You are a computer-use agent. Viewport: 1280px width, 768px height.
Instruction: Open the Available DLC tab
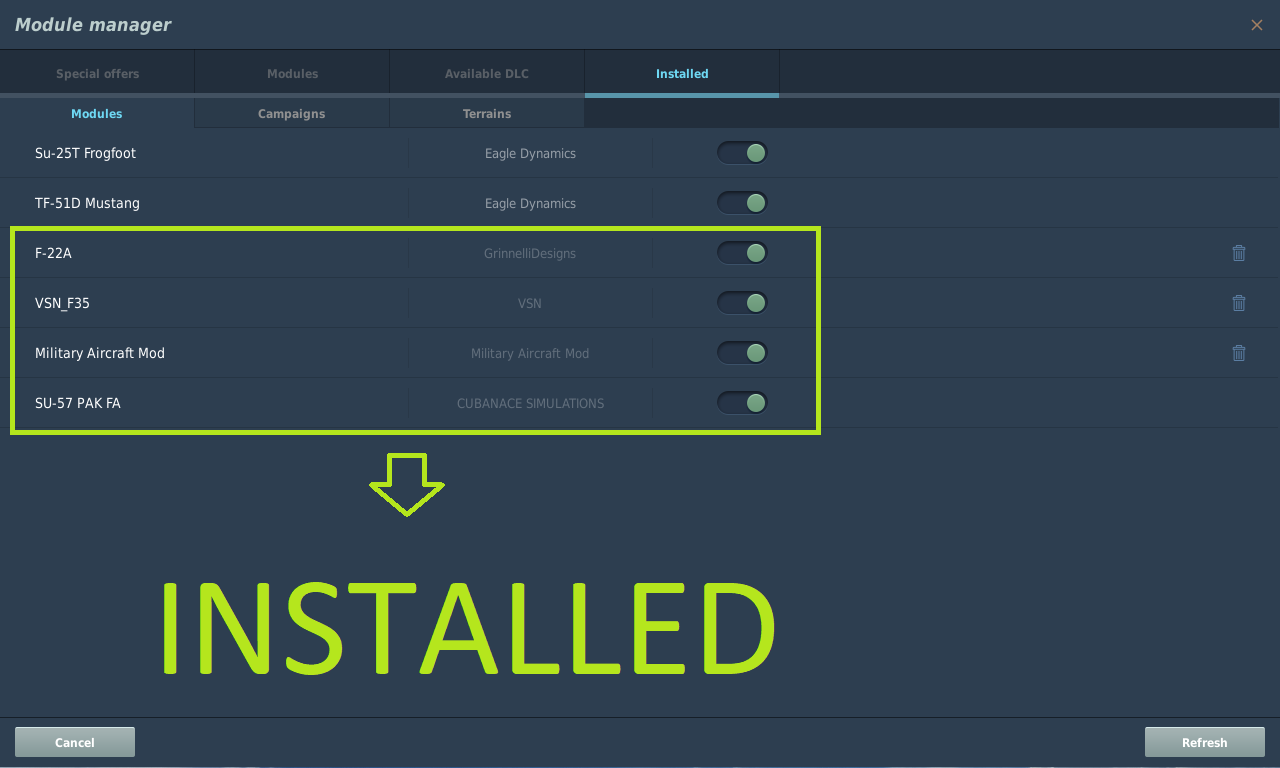[x=487, y=74]
